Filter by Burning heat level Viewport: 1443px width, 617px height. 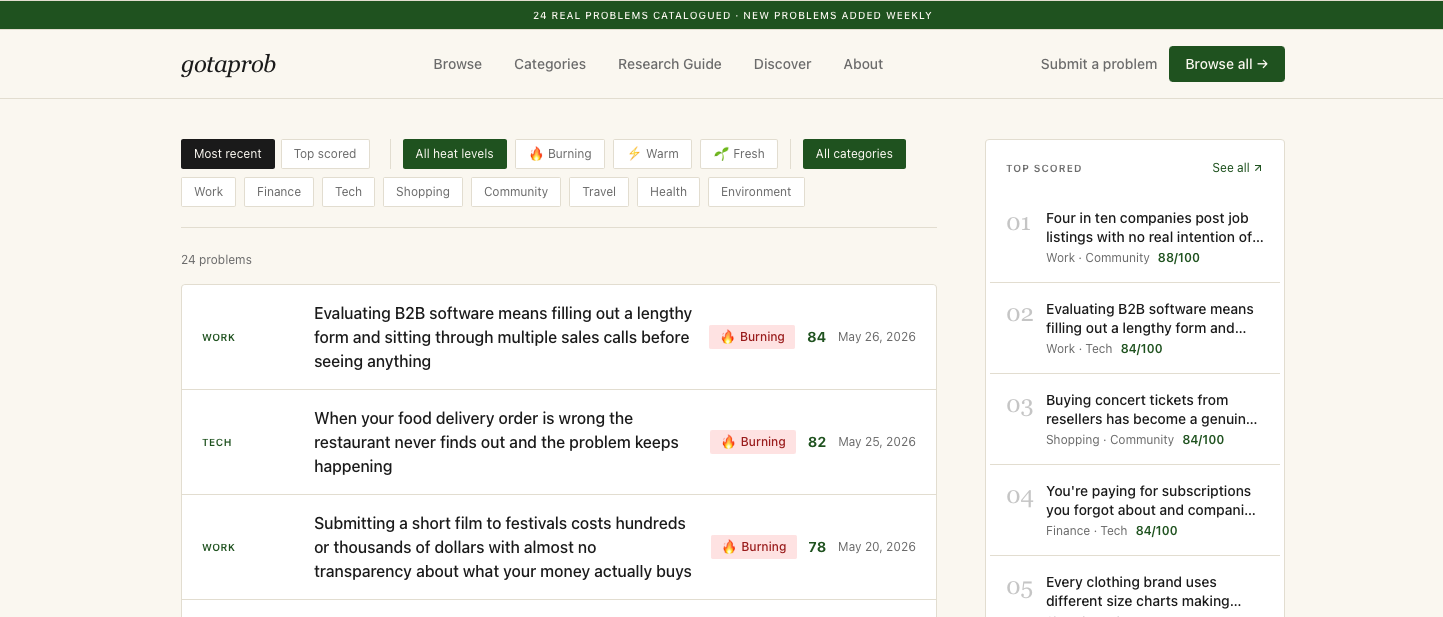560,154
